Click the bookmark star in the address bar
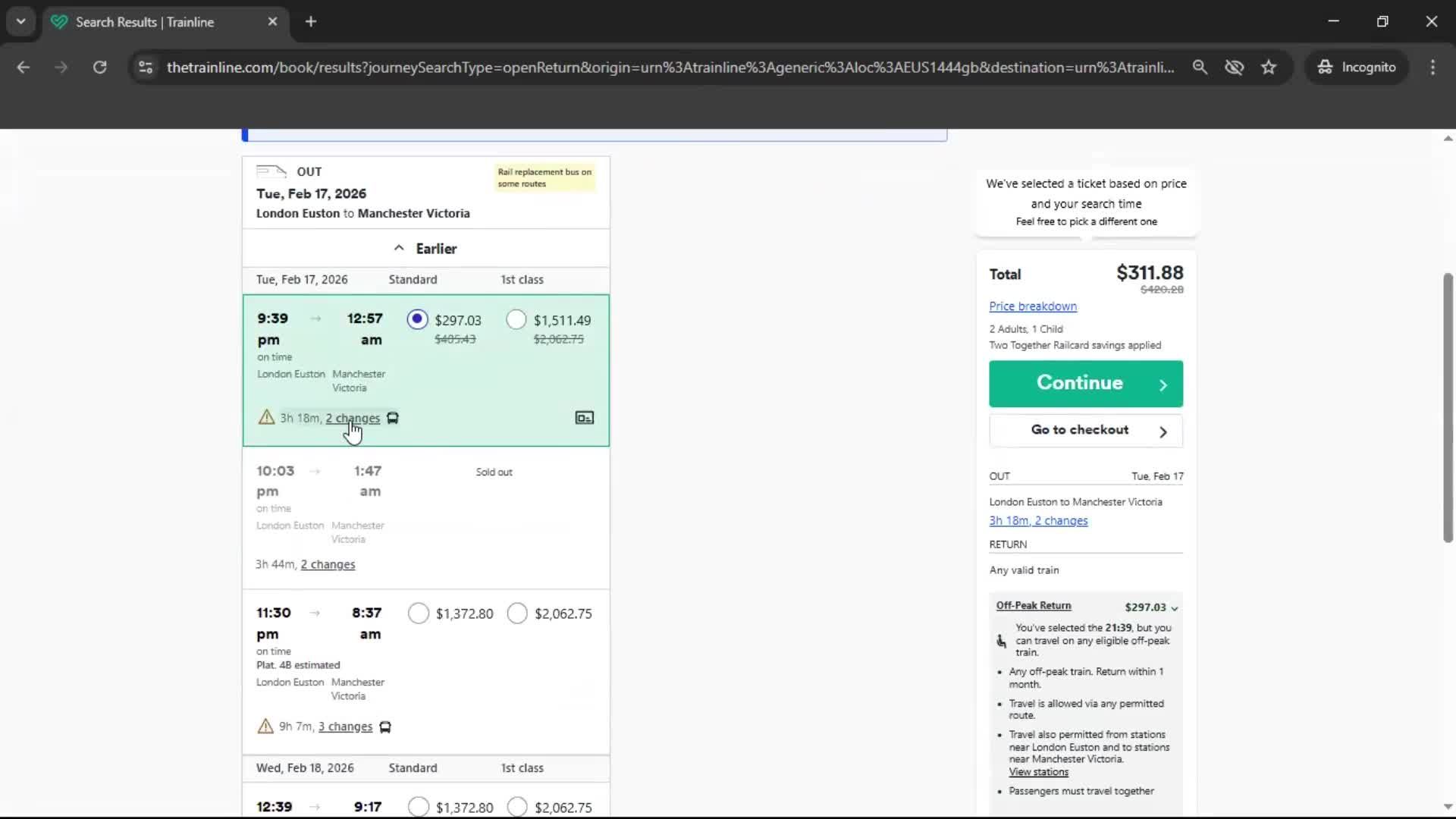1456x819 pixels. click(x=1269, y=67)
